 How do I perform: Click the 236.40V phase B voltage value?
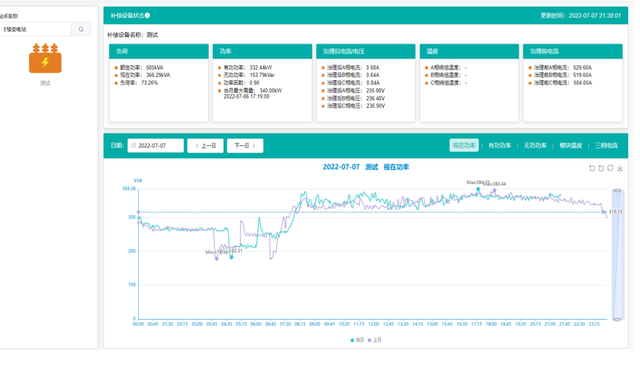pyautogui.click(x=376, y=98)
